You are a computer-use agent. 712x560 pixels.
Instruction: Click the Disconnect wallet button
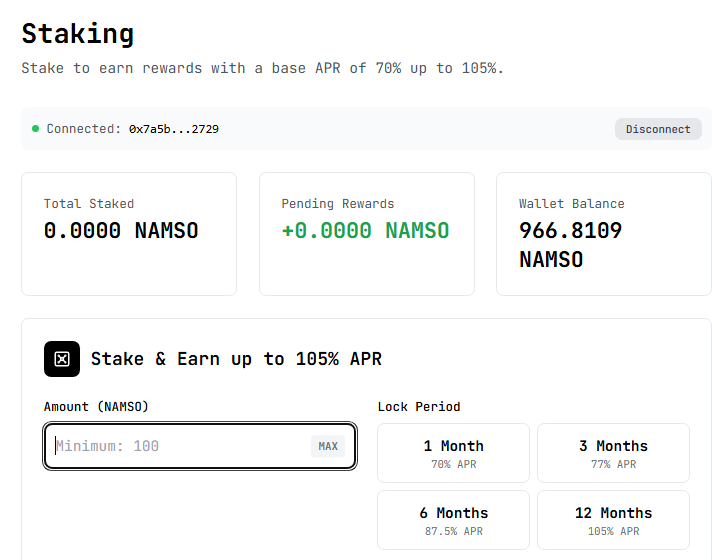coord(658,129)
